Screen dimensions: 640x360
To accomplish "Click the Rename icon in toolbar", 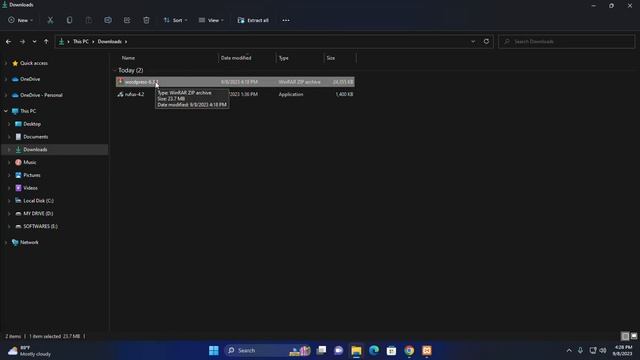I will [x=108, y=20].
